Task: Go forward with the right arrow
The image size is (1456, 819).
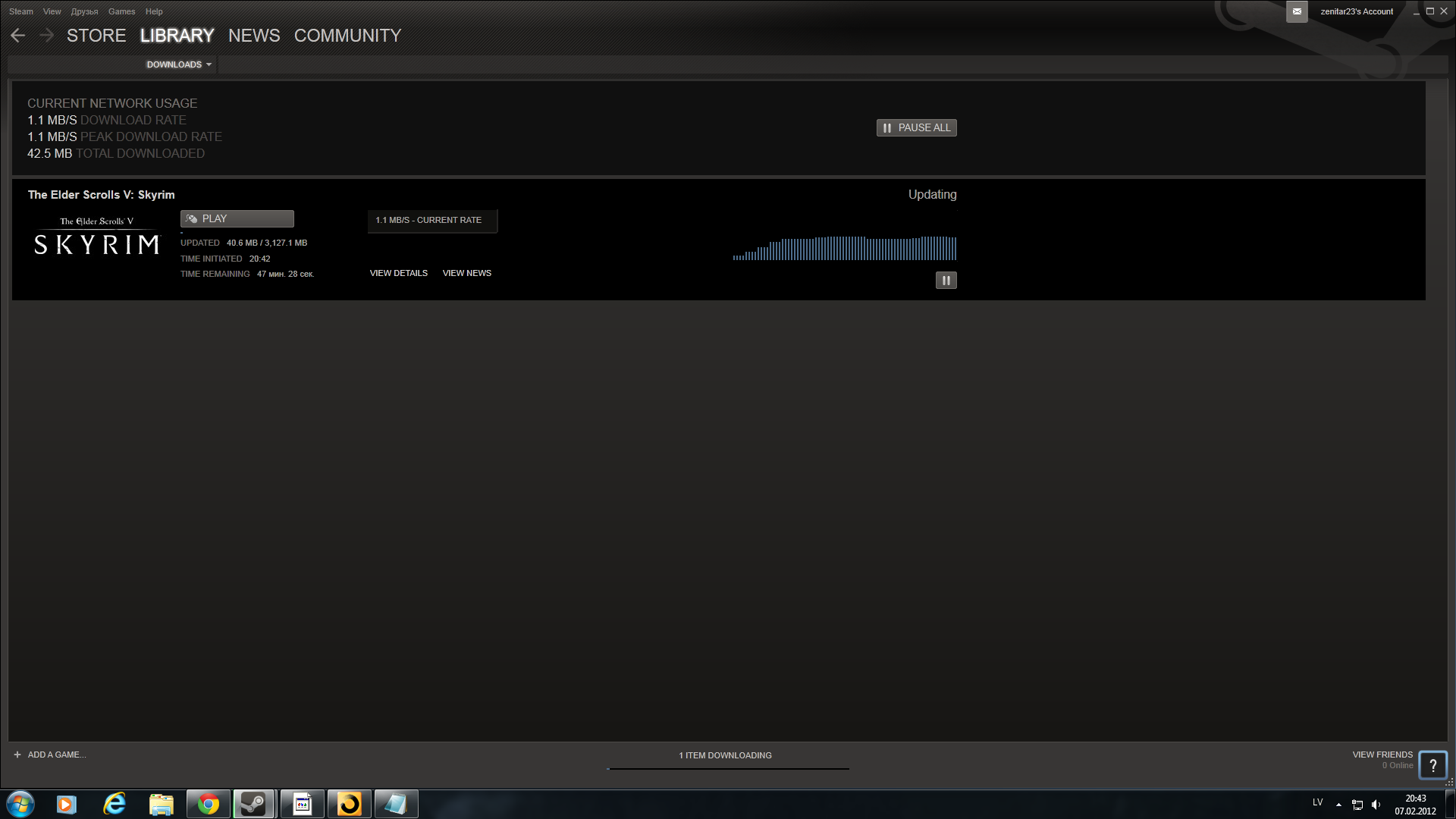Action: [46, 36]
